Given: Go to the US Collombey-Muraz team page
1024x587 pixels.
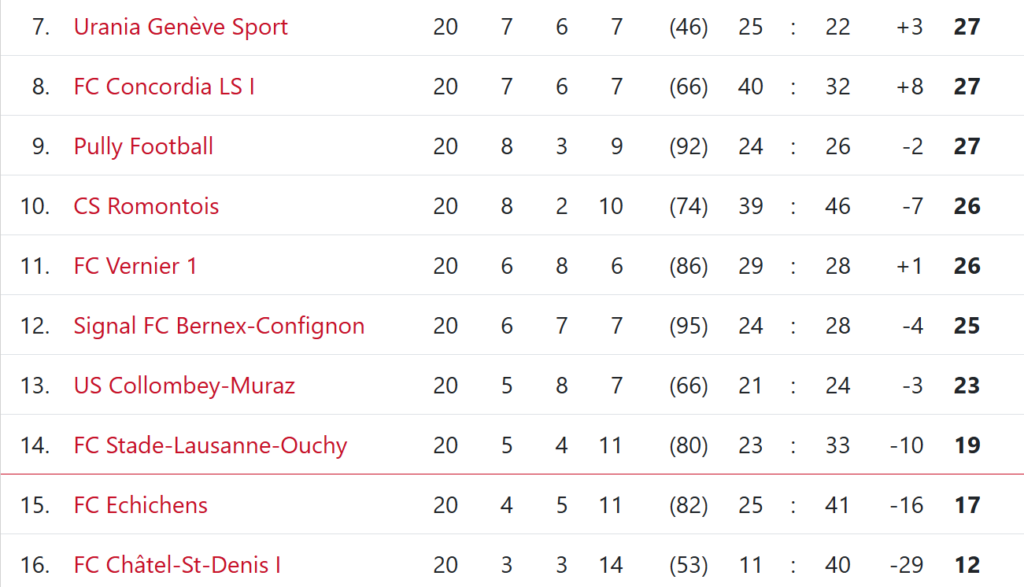Looking at the screenshot, I should [184, 386].
